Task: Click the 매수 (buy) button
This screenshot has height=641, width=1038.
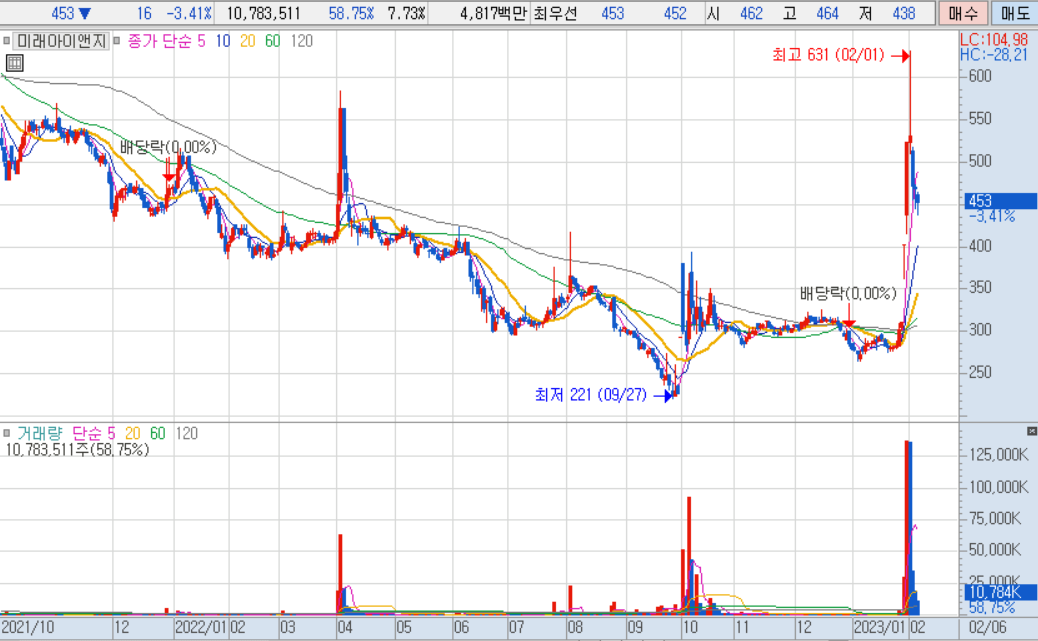Action: [963, 13]
